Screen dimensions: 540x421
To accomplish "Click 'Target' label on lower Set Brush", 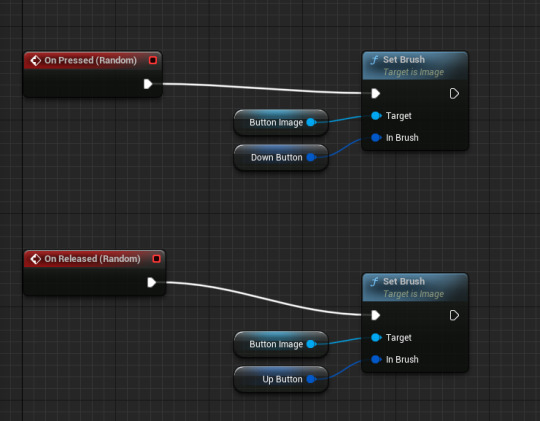I will (x=398, y=338).
